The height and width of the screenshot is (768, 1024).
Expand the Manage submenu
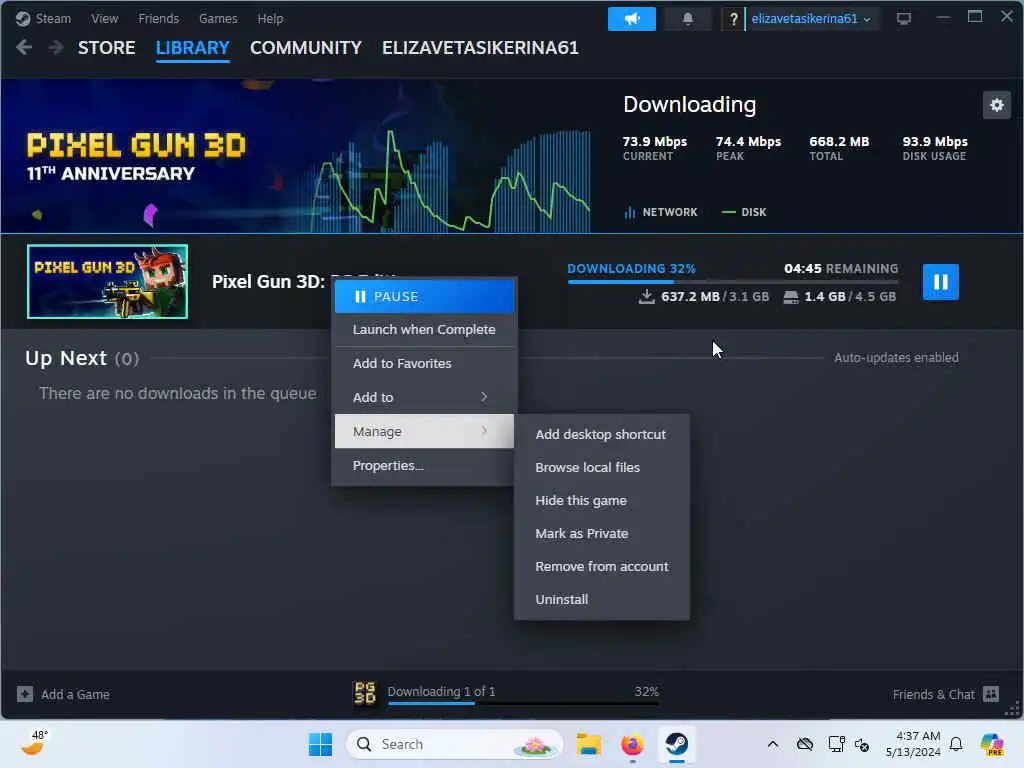click(424, 431)
